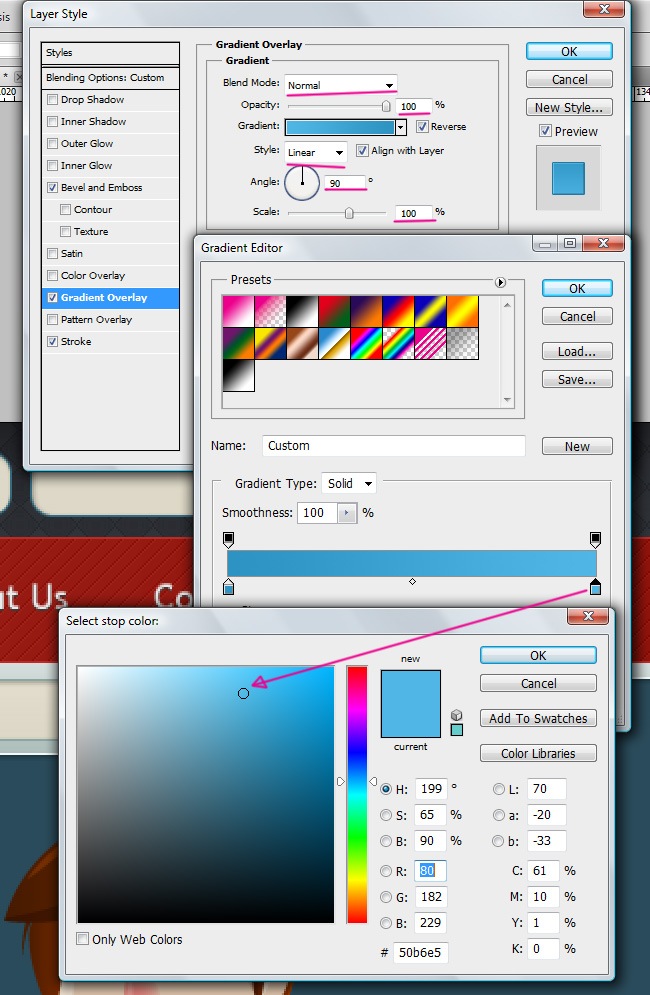Select the left blue color stop
650x995 pixels.
coord(229,587)
